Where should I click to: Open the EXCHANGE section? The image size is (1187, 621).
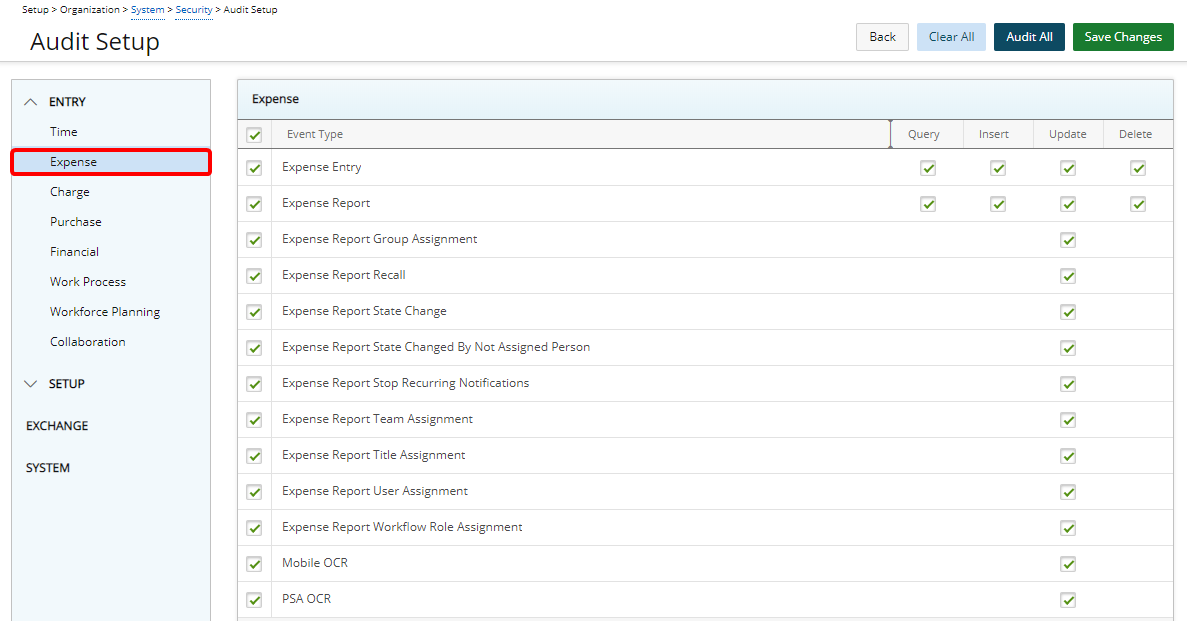(57, 426)
